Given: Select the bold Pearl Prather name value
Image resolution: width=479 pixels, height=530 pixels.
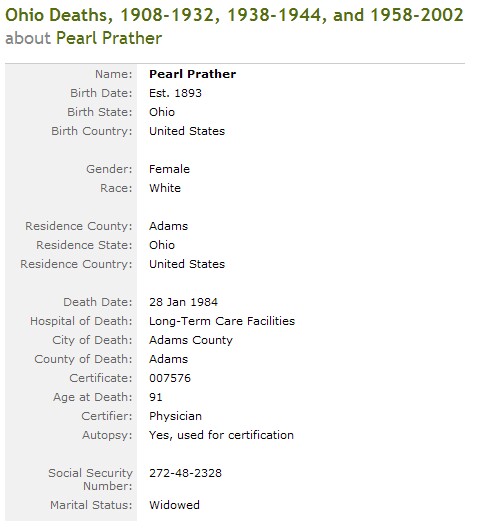Looking at the screenshot, I should pyautogui.click(x=193, y=74).
